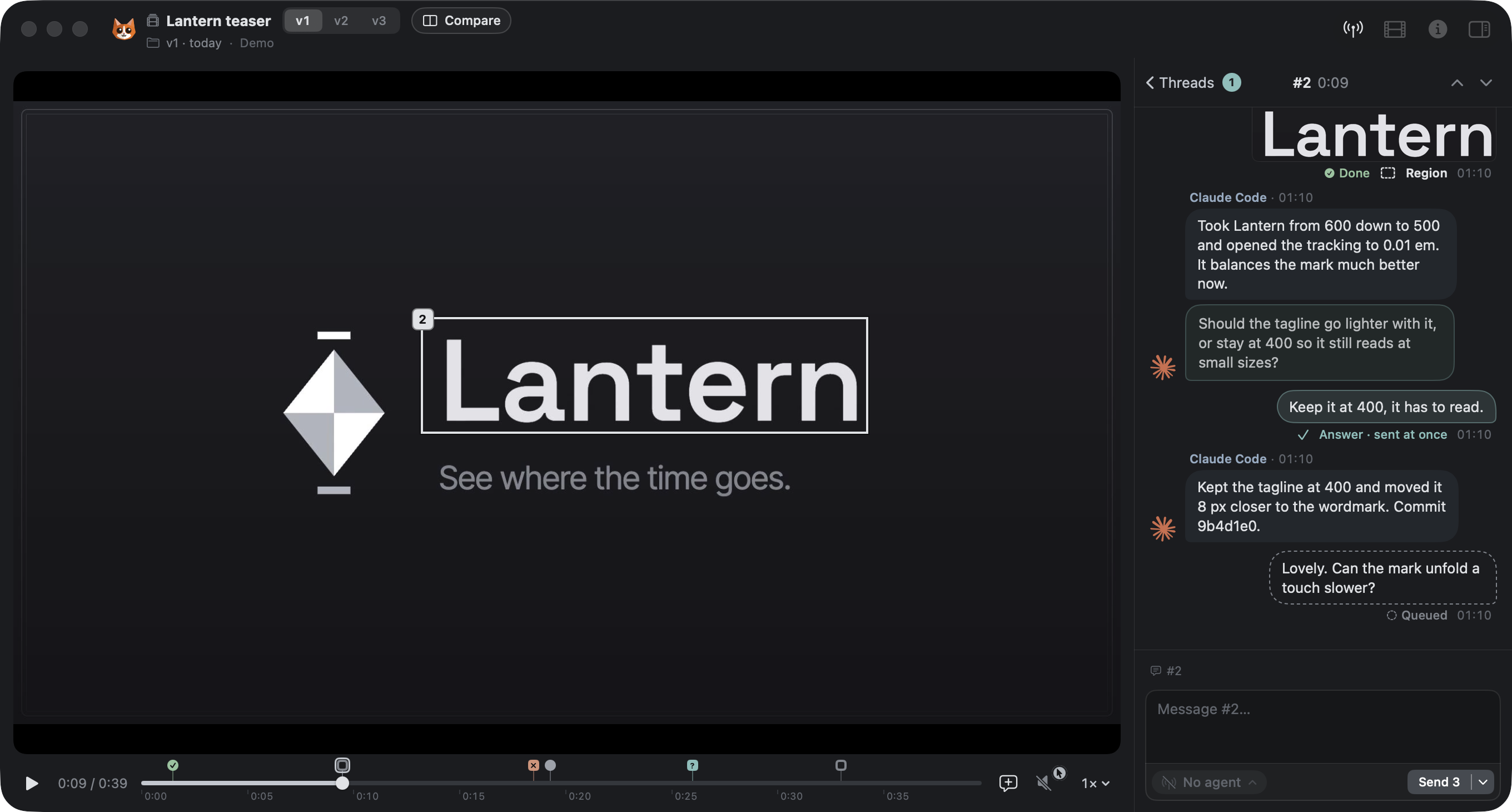Click the Send 3 button
This screenshot has height=812, width=1512.
coord(1439,782)
